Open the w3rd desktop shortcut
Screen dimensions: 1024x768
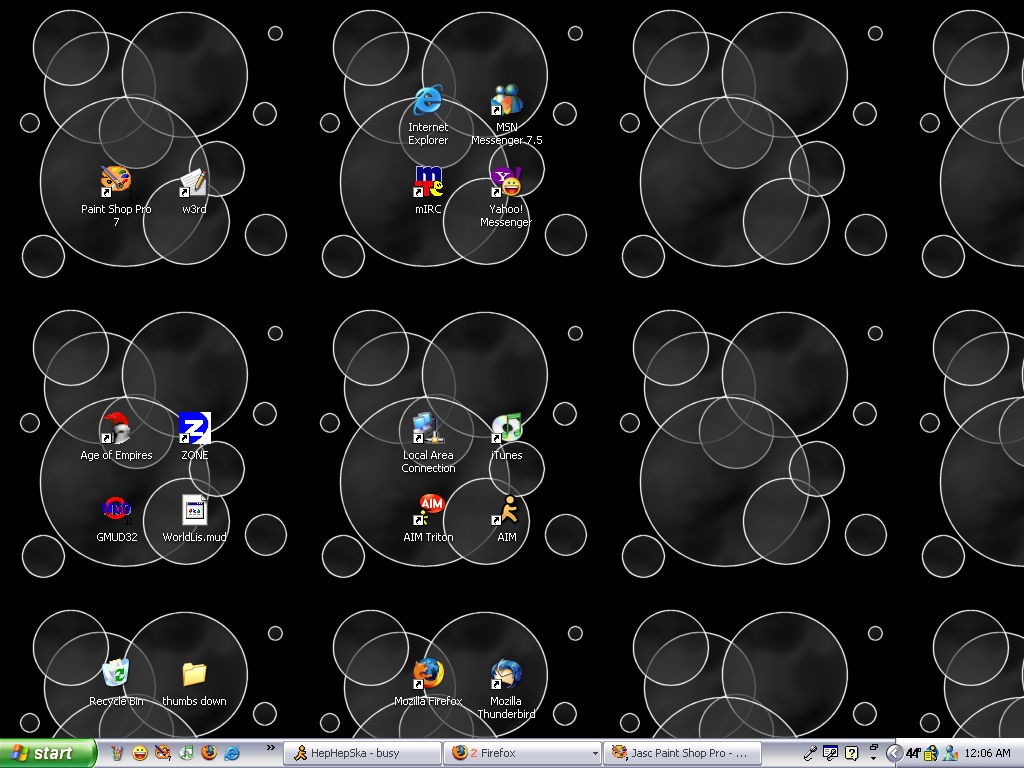[x=194, y=189]
